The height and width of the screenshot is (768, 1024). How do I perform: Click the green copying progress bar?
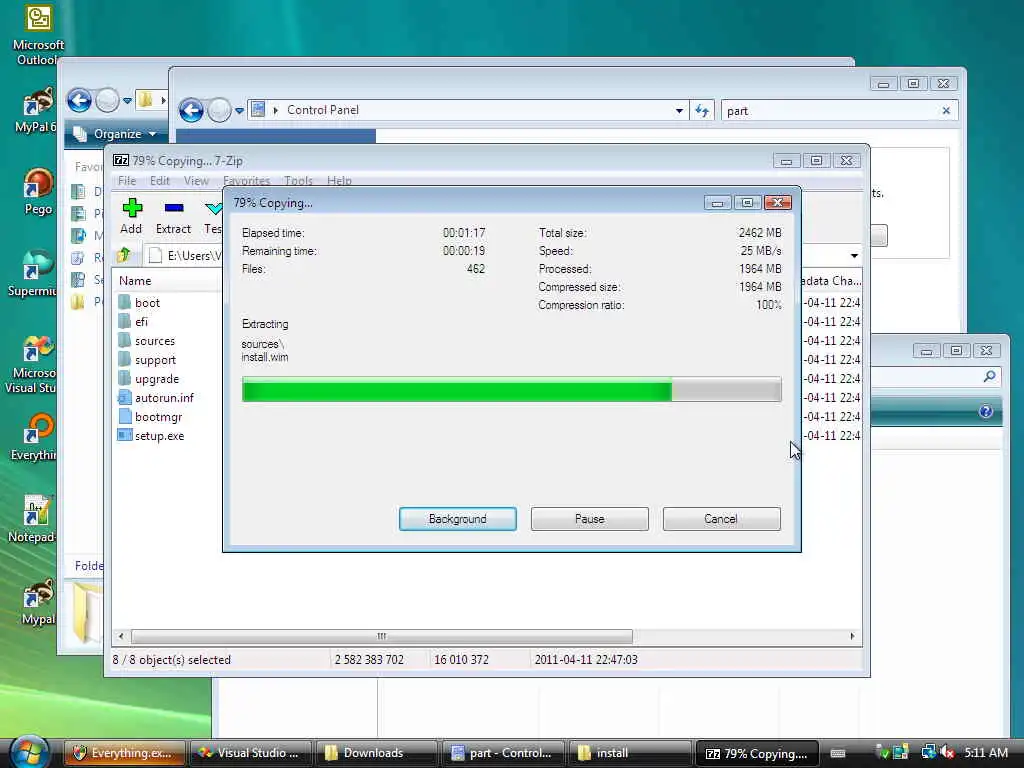tap(512, 390)
